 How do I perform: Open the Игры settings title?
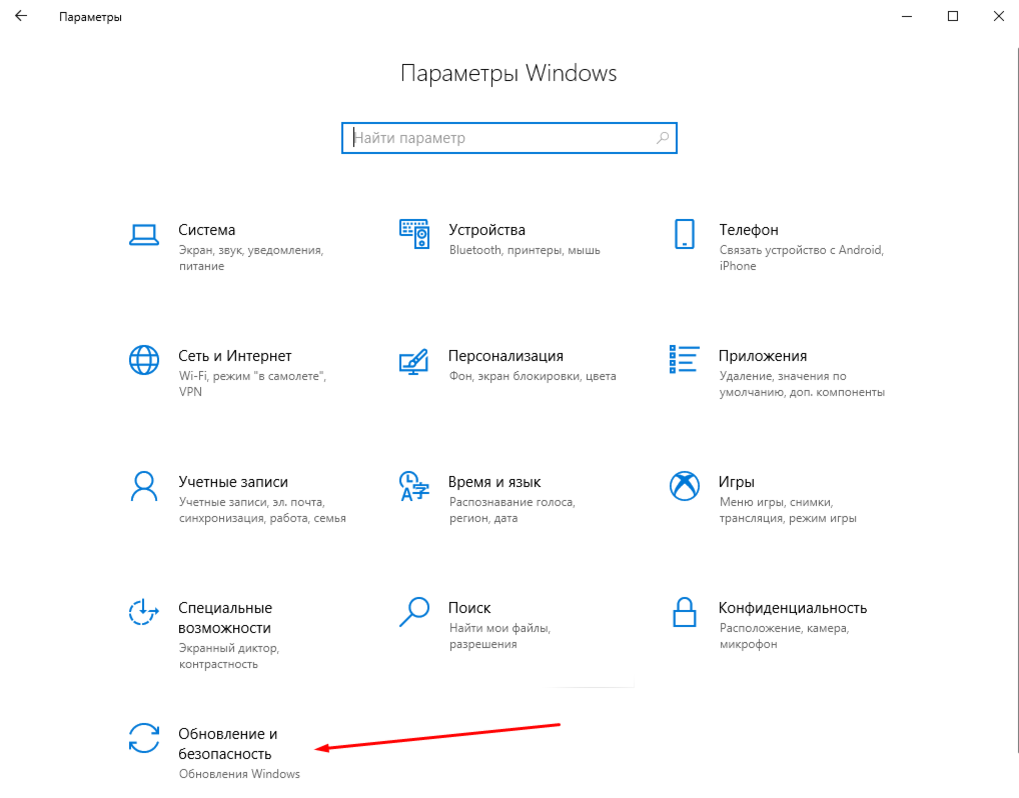click(x=737, y=482)
